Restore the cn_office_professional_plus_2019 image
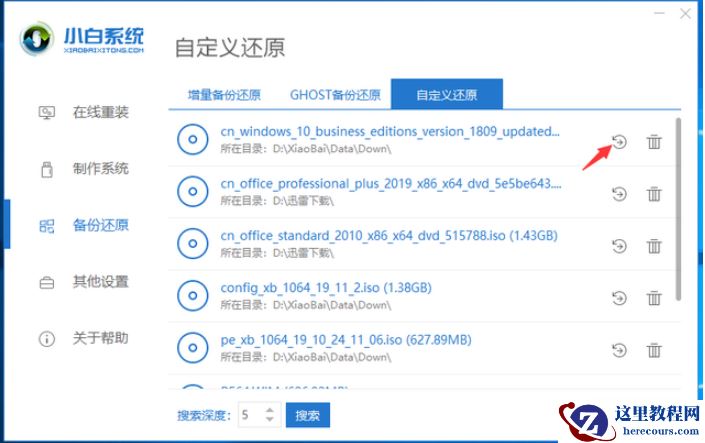The width and height of the screenshot is (705, 443). (x=619, y=194)
